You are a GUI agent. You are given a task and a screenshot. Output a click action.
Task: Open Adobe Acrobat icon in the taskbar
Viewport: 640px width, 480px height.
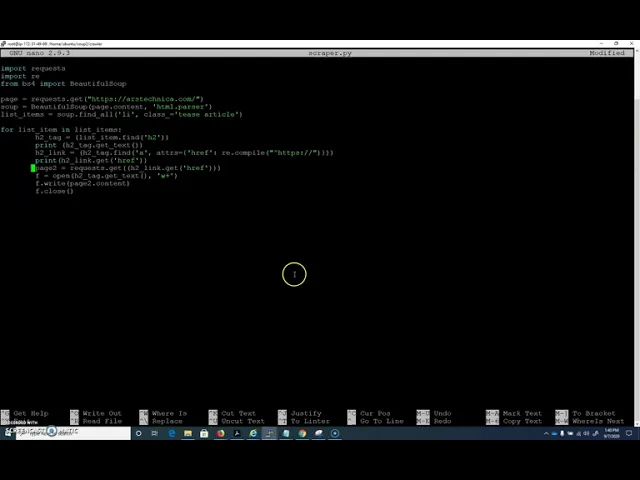tap(237, 433)
